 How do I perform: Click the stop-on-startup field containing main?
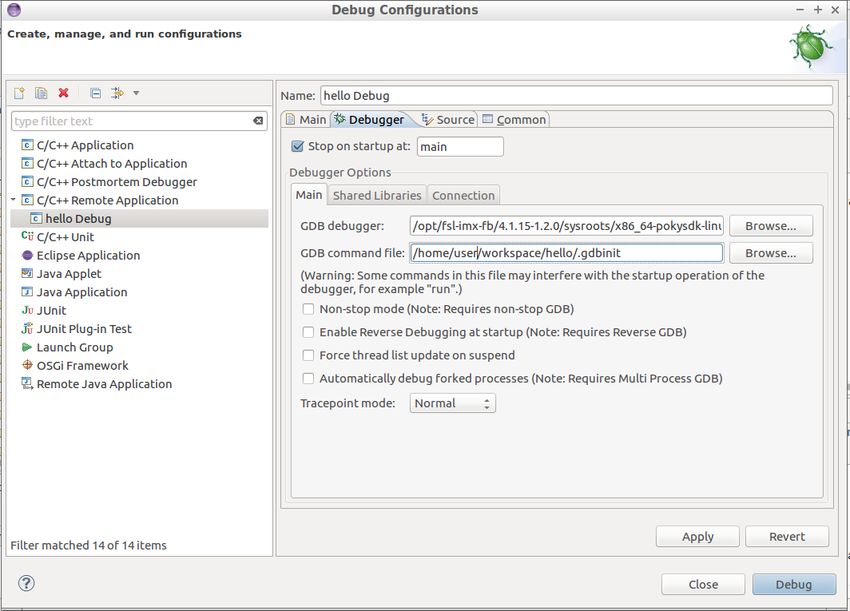pyautogui.click(x=460, y=147)
